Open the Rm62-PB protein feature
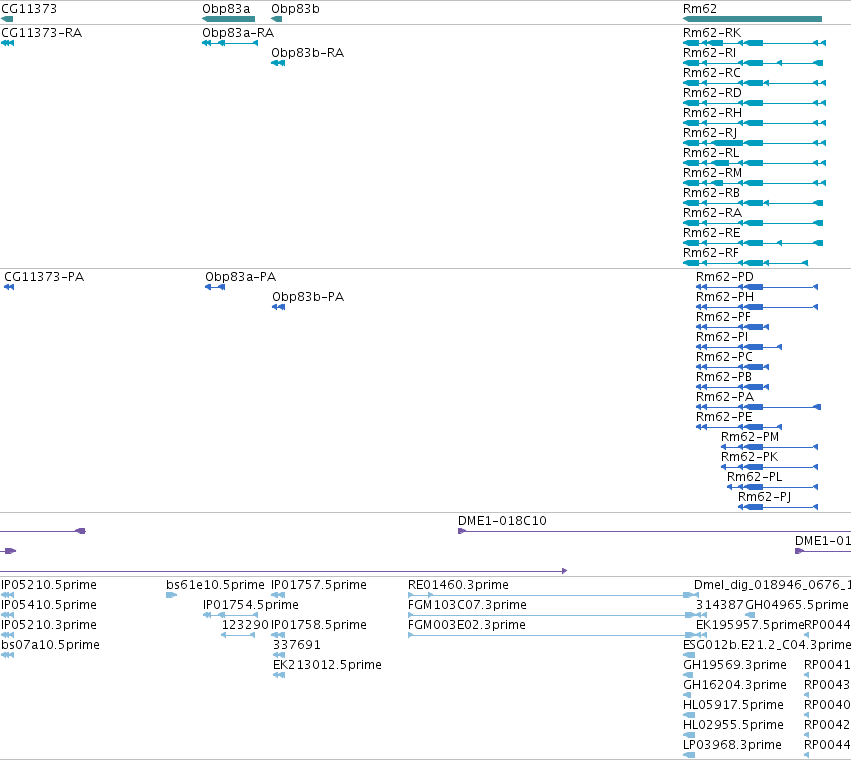Image resolution: width=851 pixels, height=760 pixels. click(723, 377)
